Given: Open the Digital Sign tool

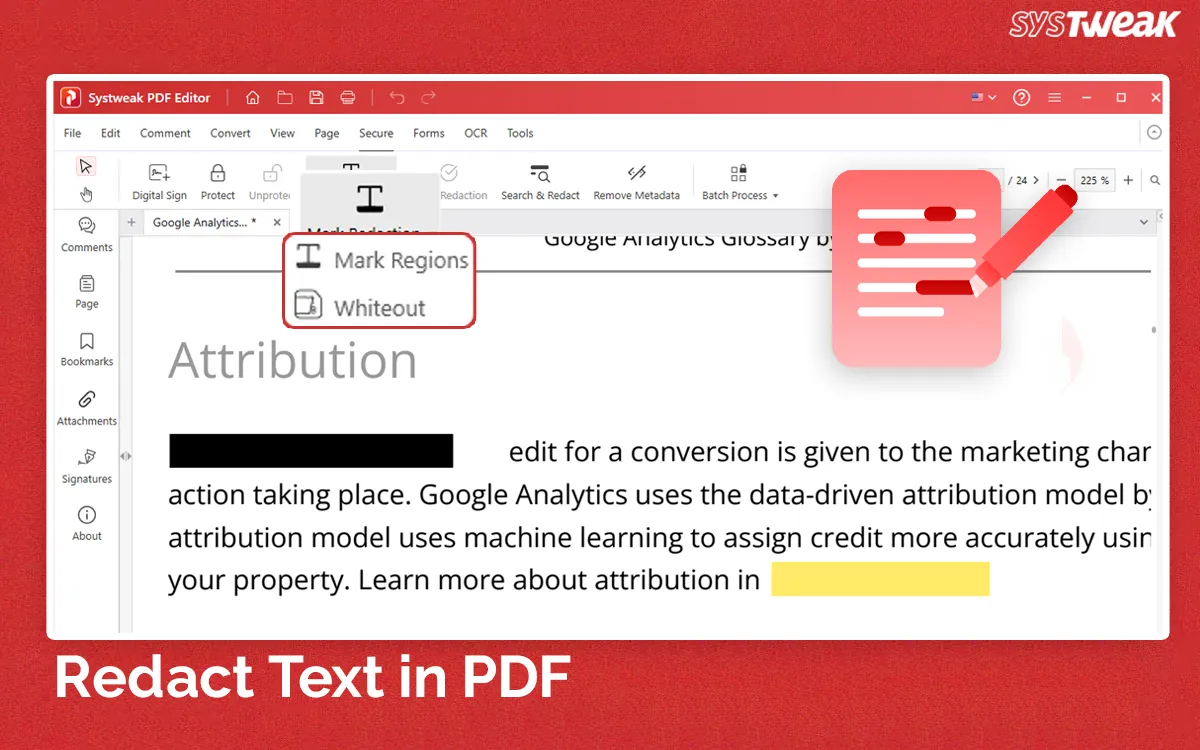Looking at the screenshot, I should [159, 182].
